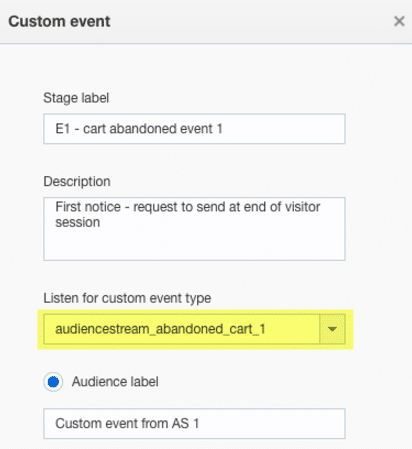This screenshot has height=449, width=412.
Task: Click the Custom event dialog title
Action: coord(59,22)
